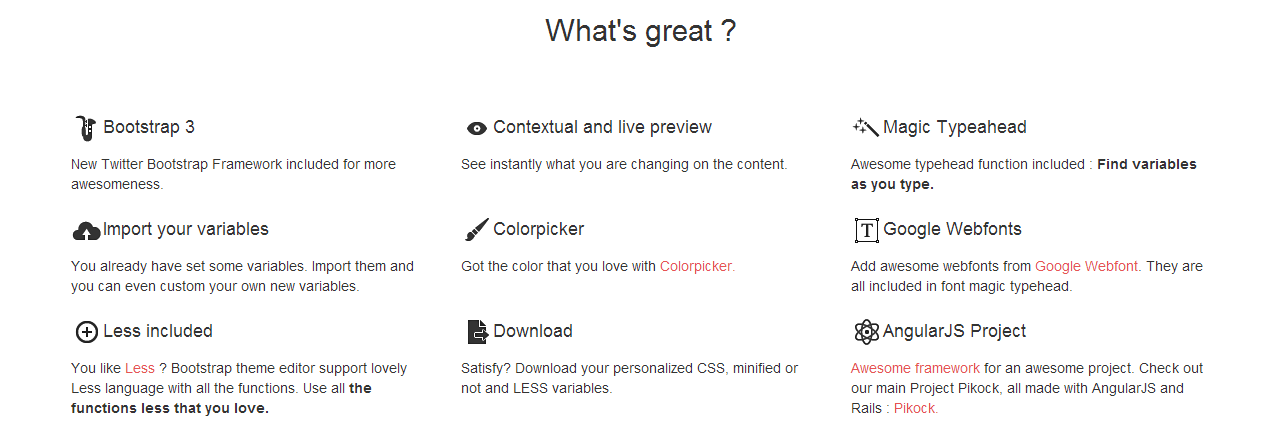The height and width of the screenshot is (447, 1273).
Task: Open the red Colorpicker link
Action: pyautogui.click(x=697, y=266)
